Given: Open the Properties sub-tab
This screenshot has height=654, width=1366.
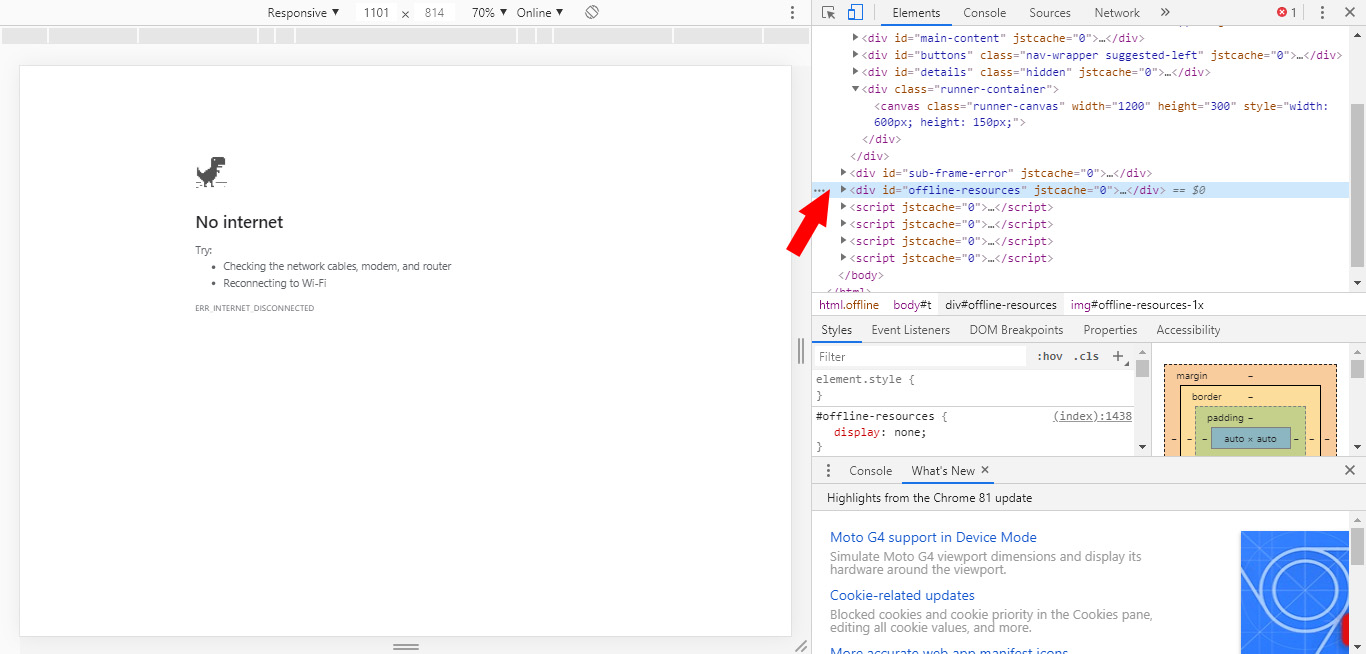Looking at the screenshot, I should point(1110,330).
